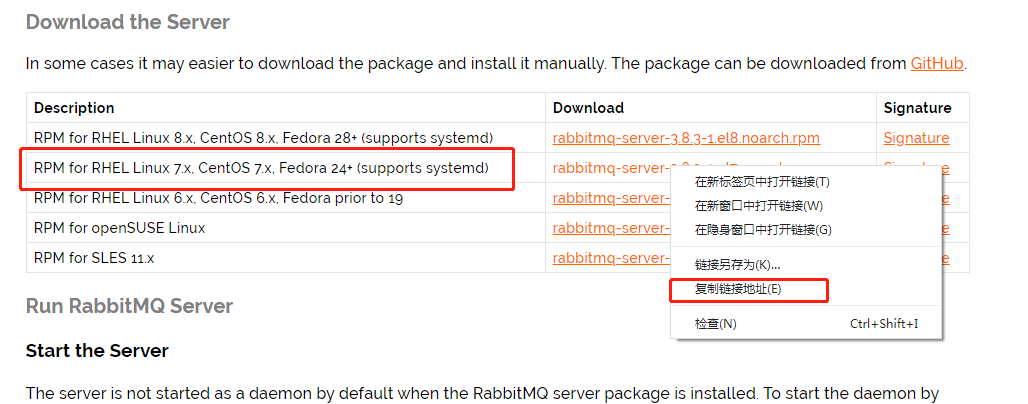1028x404 pixels.
Task: Choose "在新标签页中打开链接(T)" from context menu
Action: (762, 182)
